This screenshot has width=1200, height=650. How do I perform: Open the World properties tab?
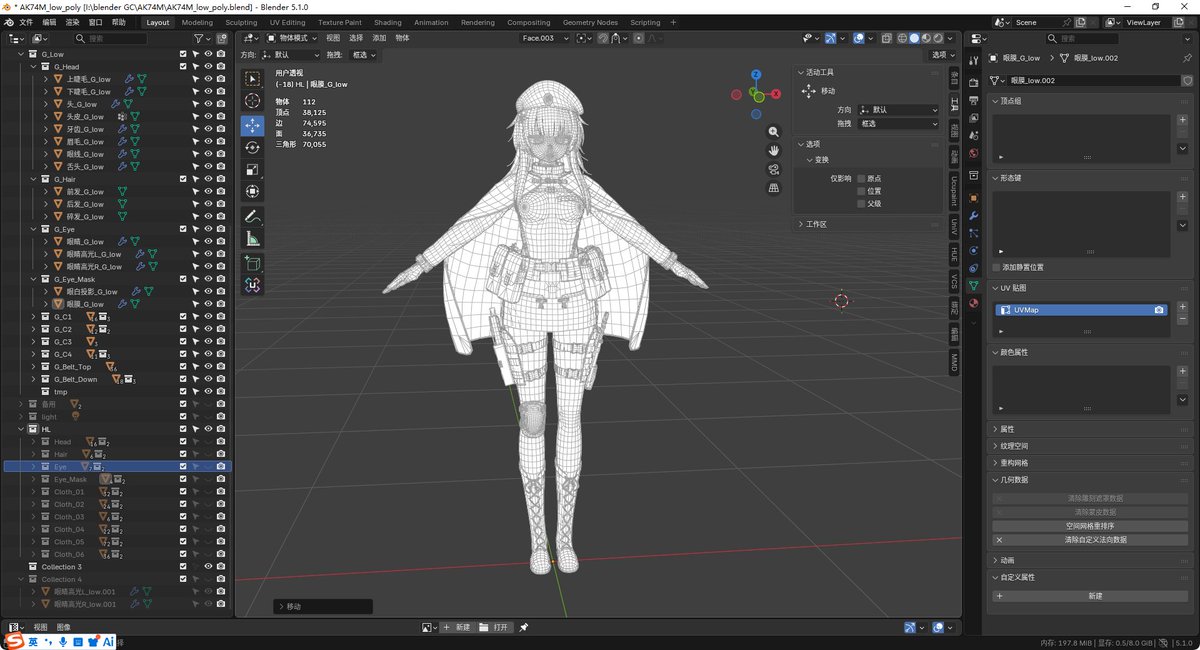[974, 154]
